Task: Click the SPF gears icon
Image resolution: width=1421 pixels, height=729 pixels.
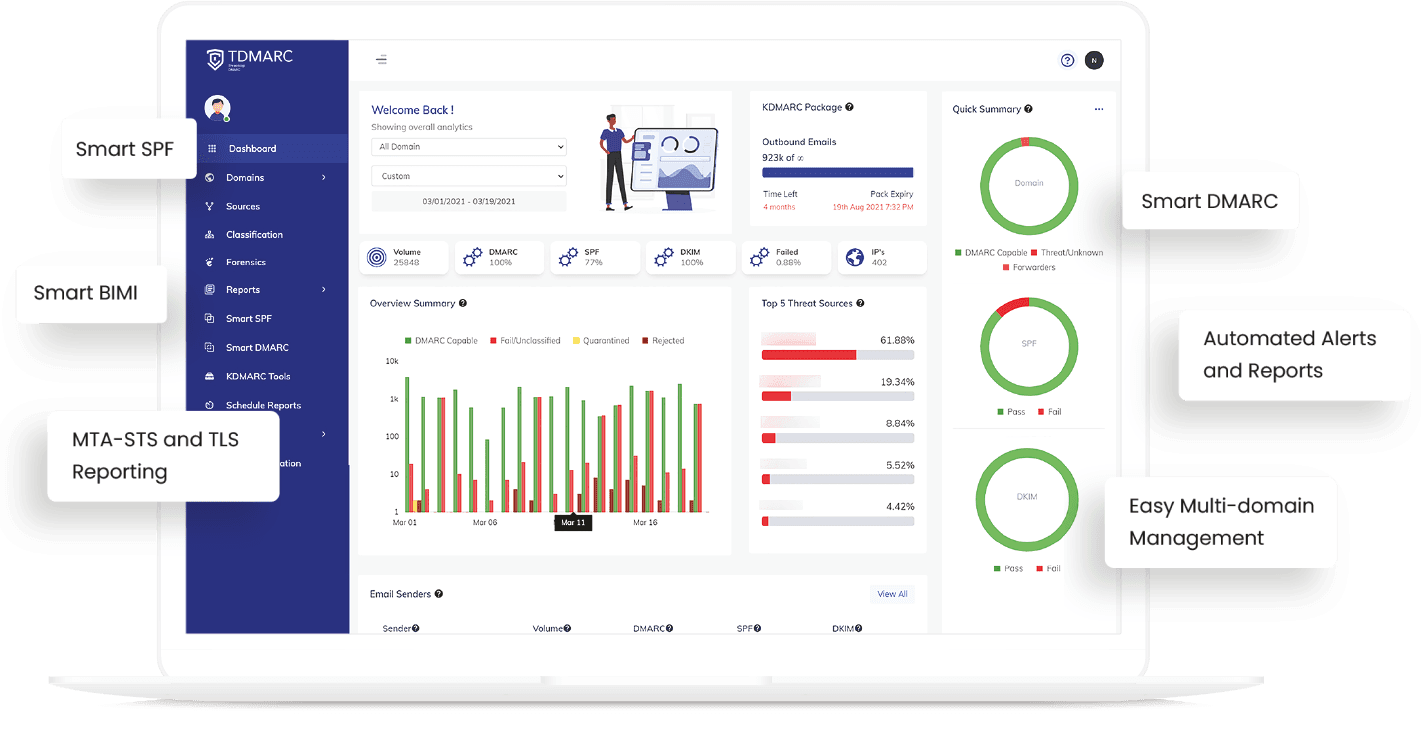Action: point(568,257)
